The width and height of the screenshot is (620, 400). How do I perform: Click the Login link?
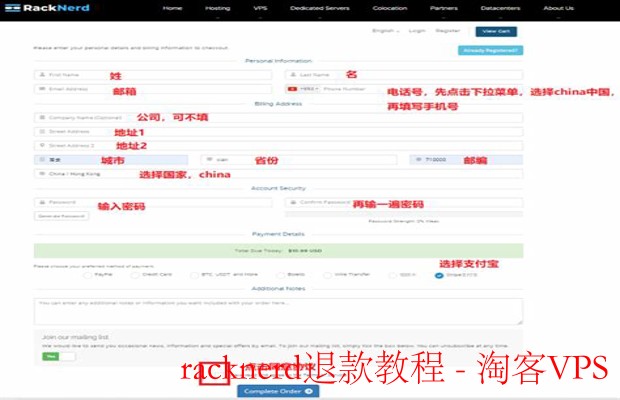(417, 31)
